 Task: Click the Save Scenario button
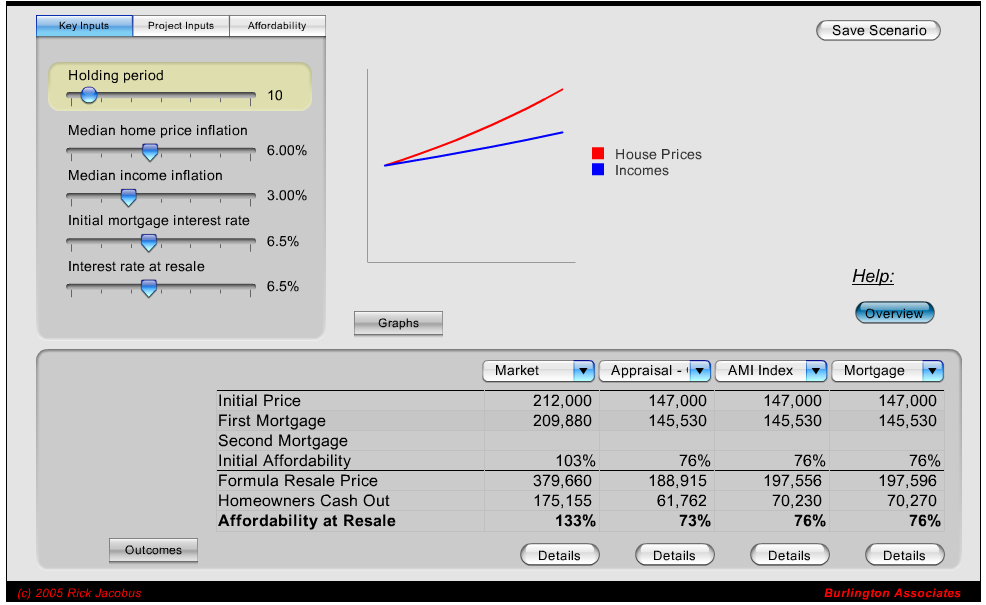(x=877, y=30)
